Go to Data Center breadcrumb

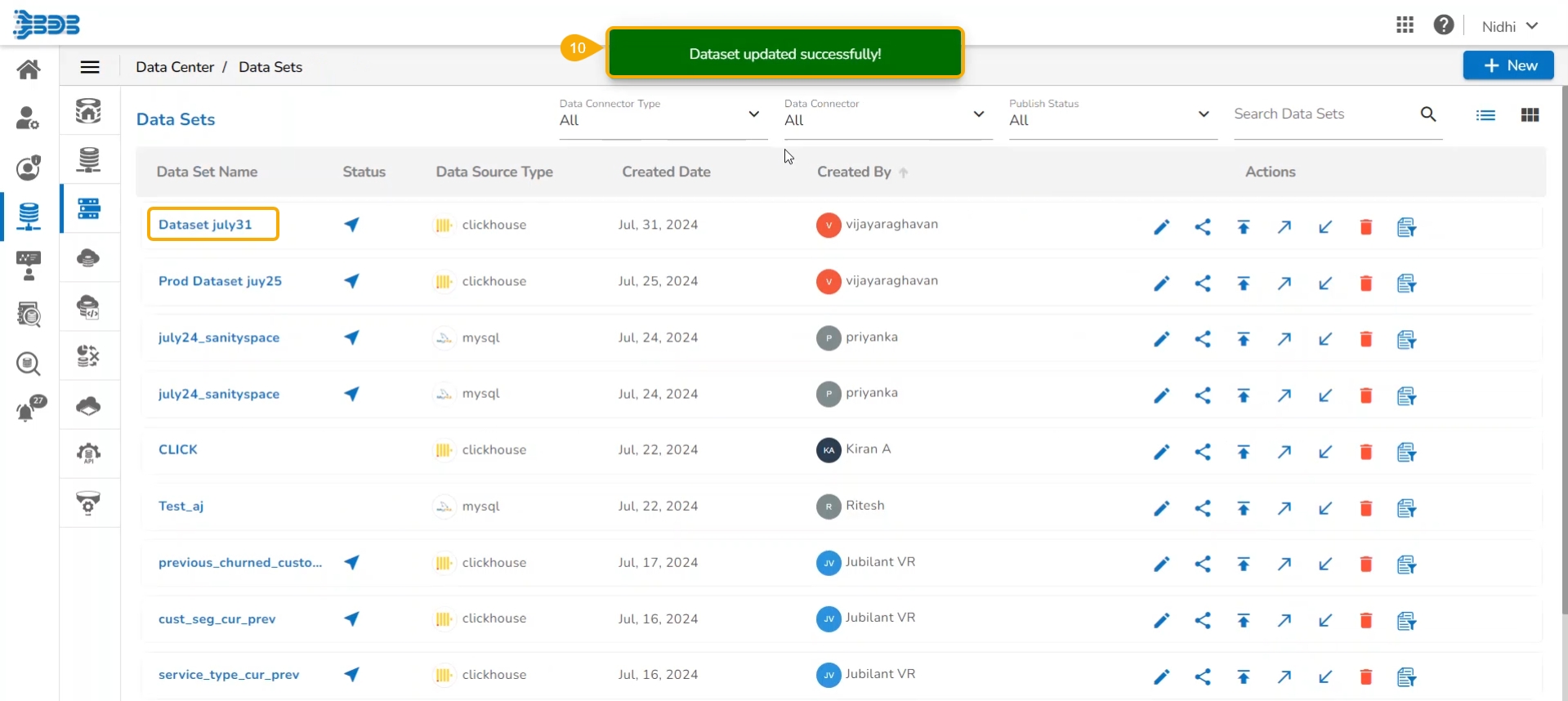[175, 67]
